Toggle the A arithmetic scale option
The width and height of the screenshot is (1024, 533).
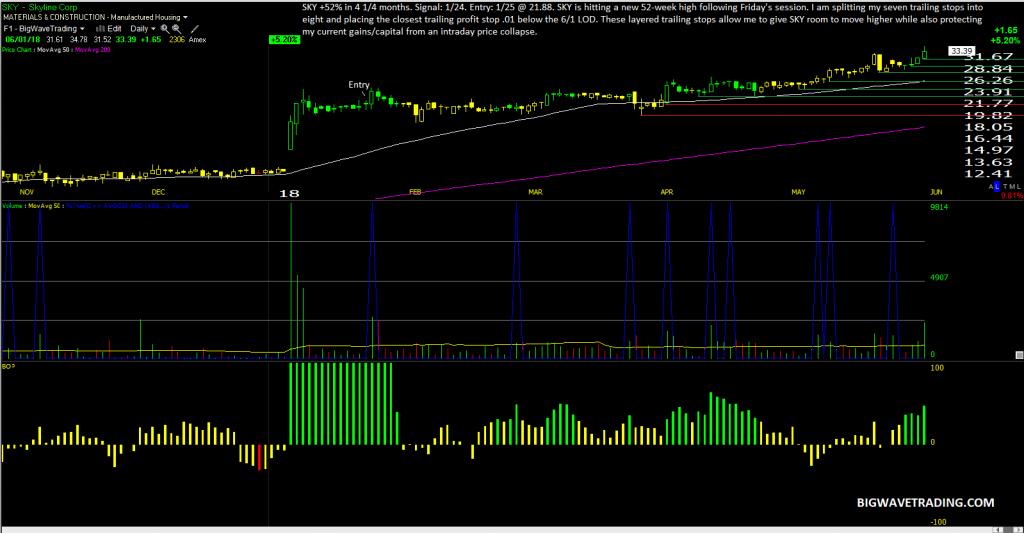click(x=991, y=187)
